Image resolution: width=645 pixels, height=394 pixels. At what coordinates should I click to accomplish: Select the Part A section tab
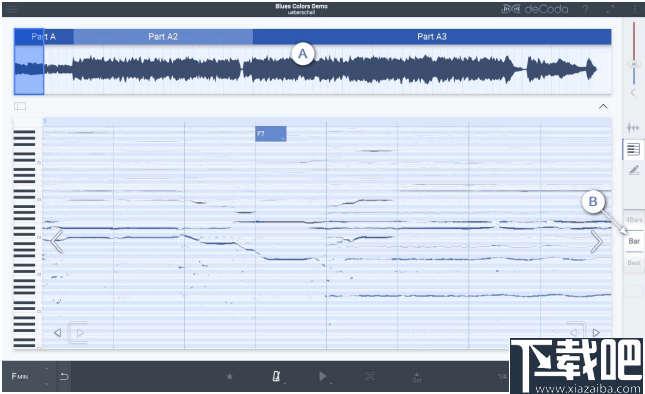click(x=44, y=37)
